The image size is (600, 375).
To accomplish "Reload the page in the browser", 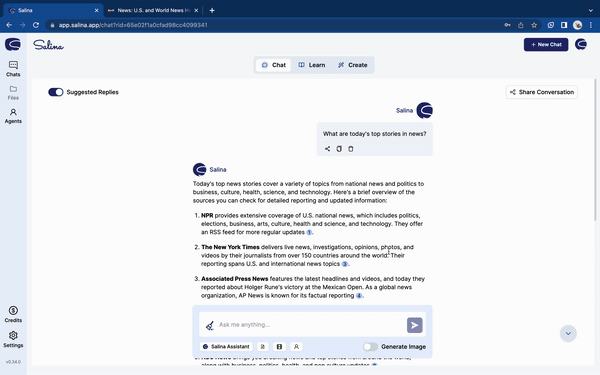I will tap(36, 25).
